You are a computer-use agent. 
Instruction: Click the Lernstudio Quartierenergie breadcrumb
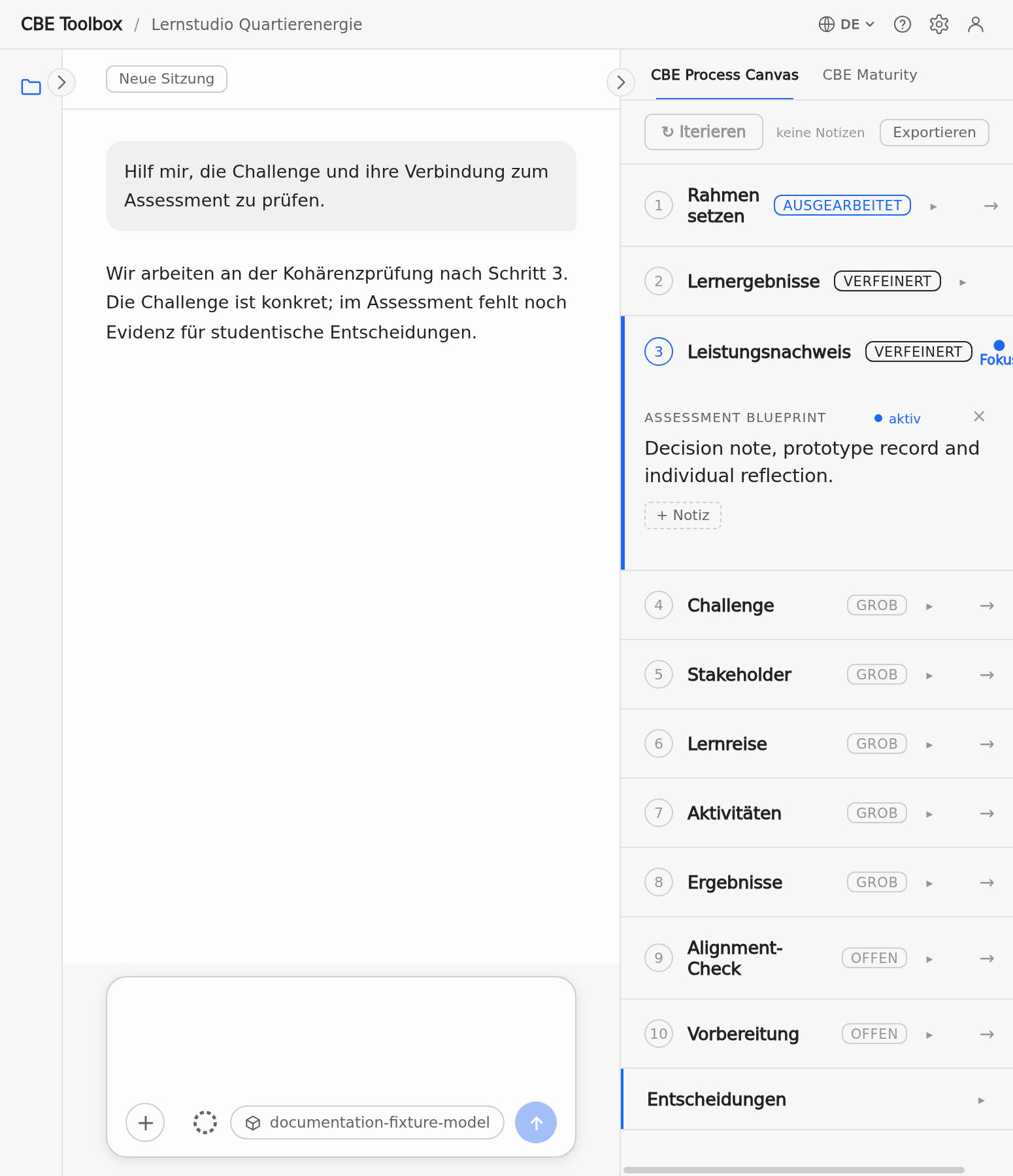pos(257,24)
